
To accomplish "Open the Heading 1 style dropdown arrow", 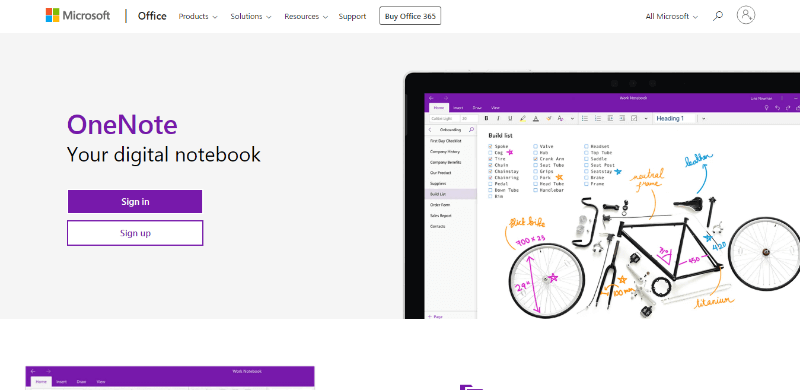I will 704,118.
